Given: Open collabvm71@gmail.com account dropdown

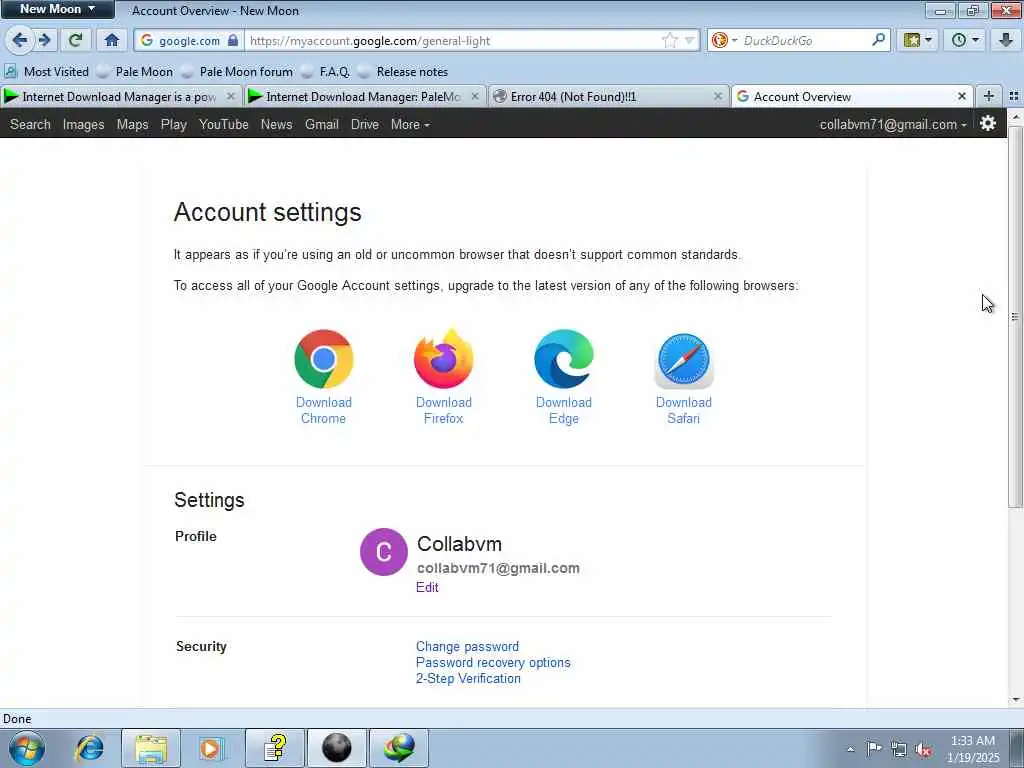Looking at the screenshot, I should [x=893, y=124].
